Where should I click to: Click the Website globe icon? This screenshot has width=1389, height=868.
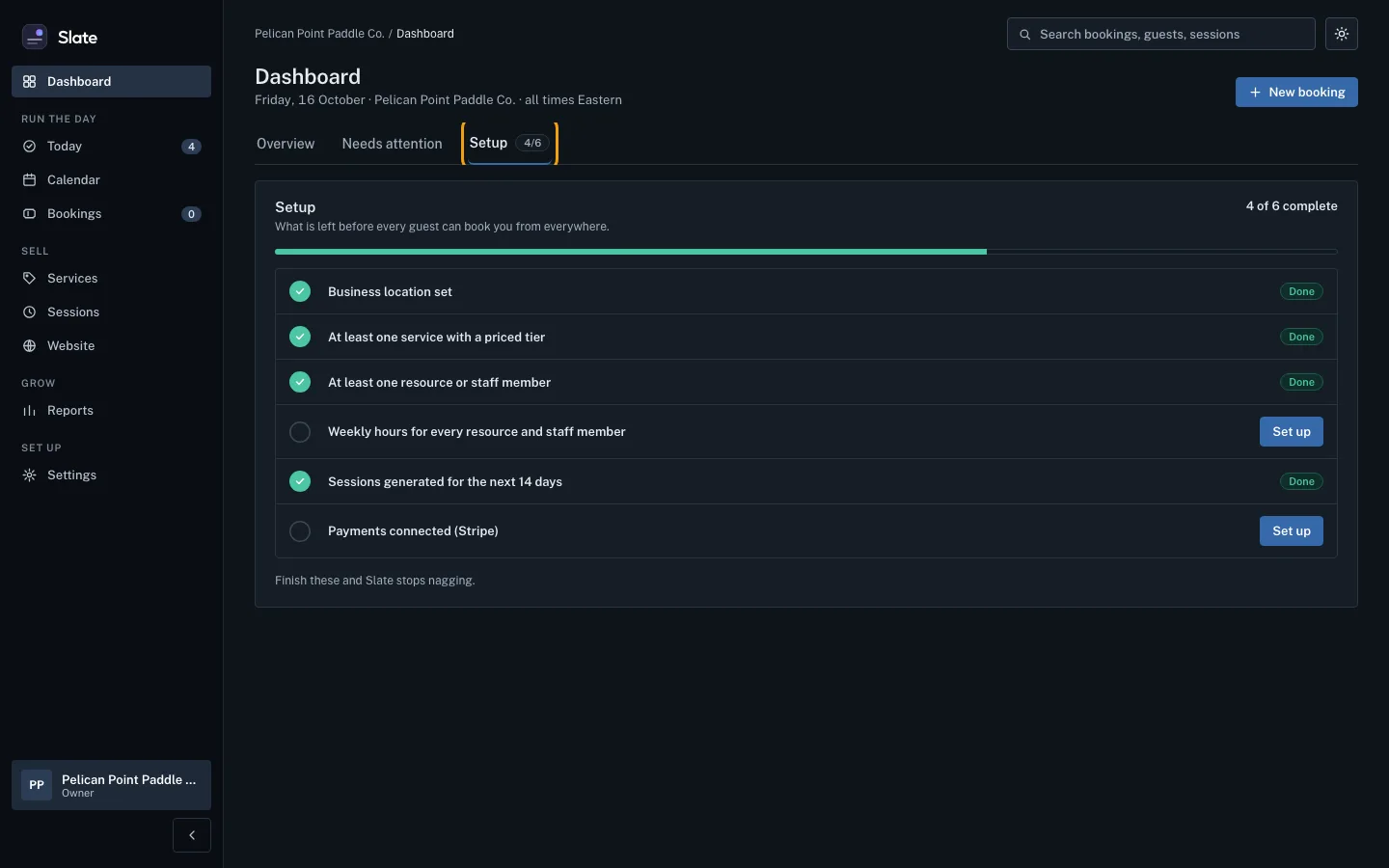(29, 346)
